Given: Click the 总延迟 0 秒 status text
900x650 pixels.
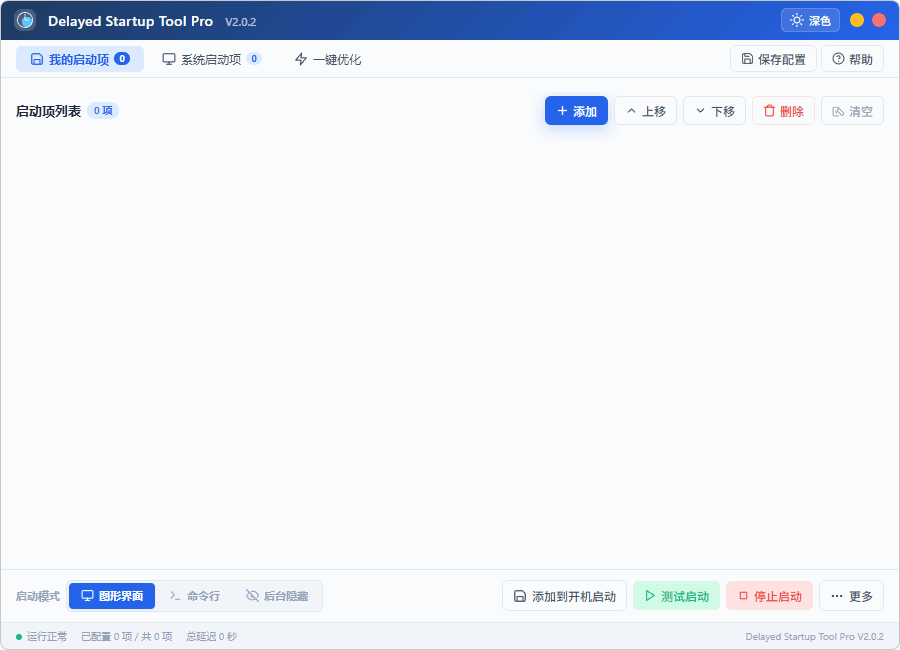Looking at the screenshot, I should point(211,636).
